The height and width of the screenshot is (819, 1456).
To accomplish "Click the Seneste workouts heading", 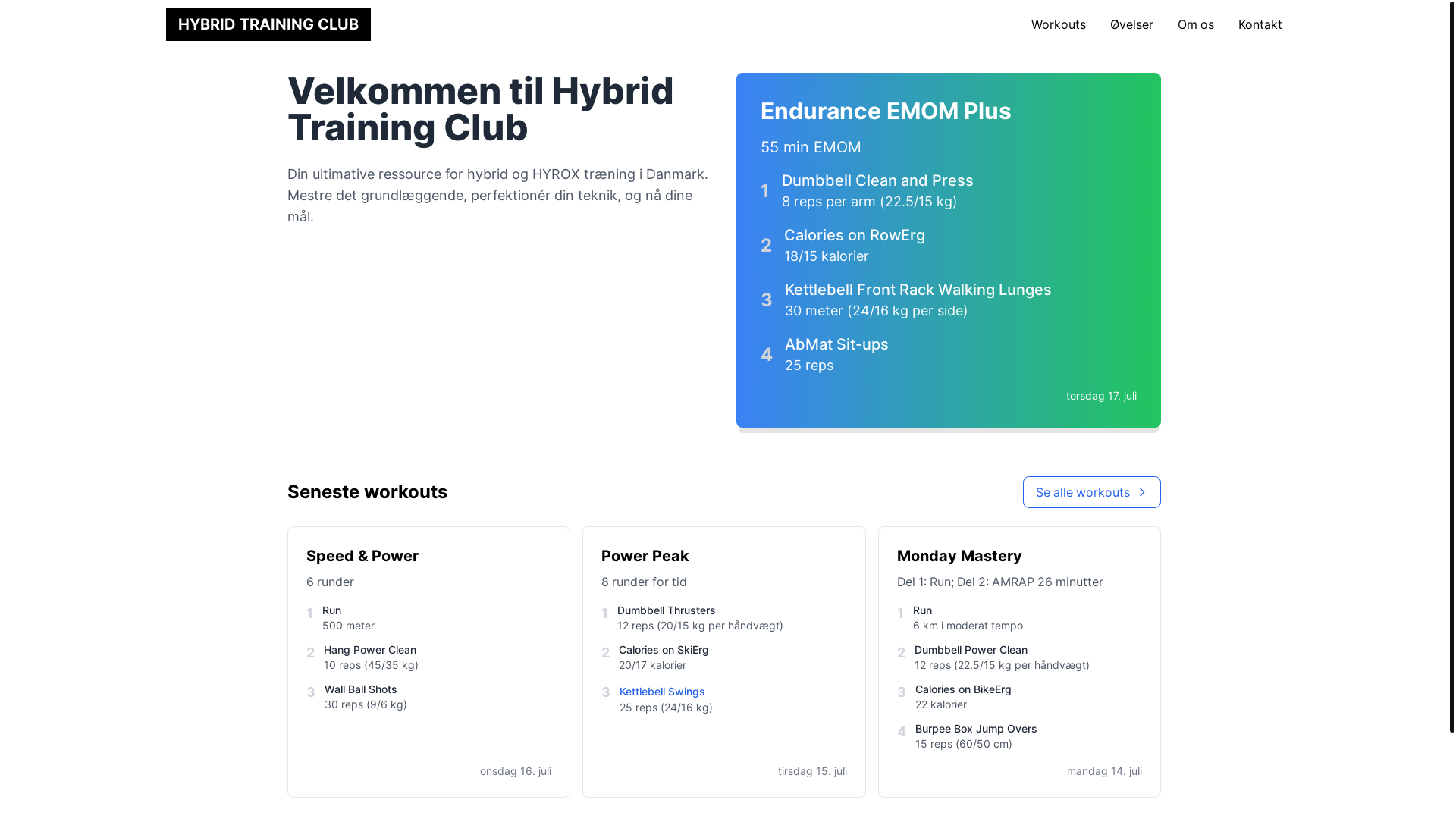I will (x=368, y=491).
